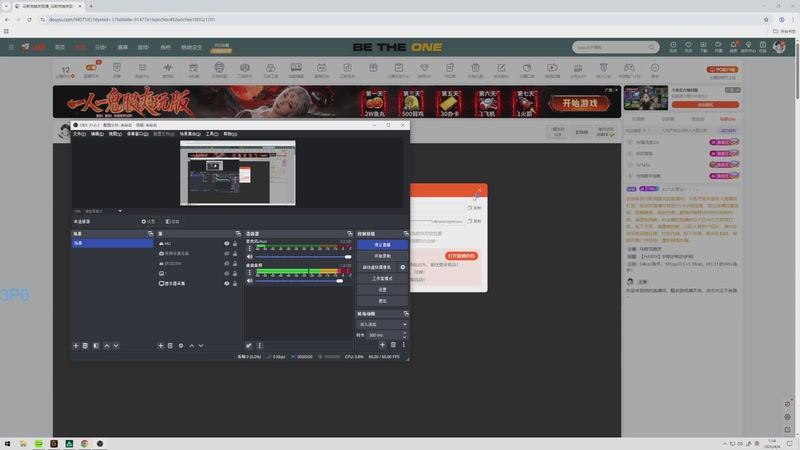Toggle visibility eye of HU source
The width and height of the screenshot is (800, 450).
(227, 244)
